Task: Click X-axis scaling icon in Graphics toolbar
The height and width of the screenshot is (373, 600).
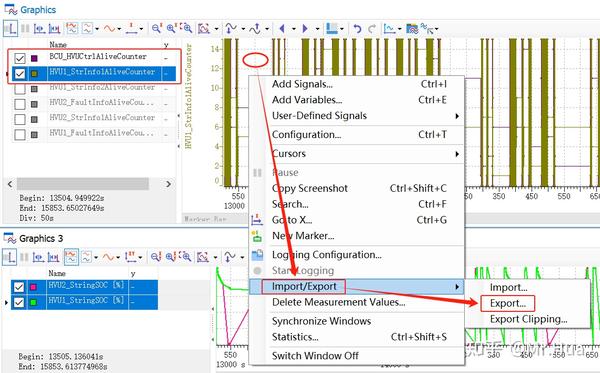Action: coord(255,28)
